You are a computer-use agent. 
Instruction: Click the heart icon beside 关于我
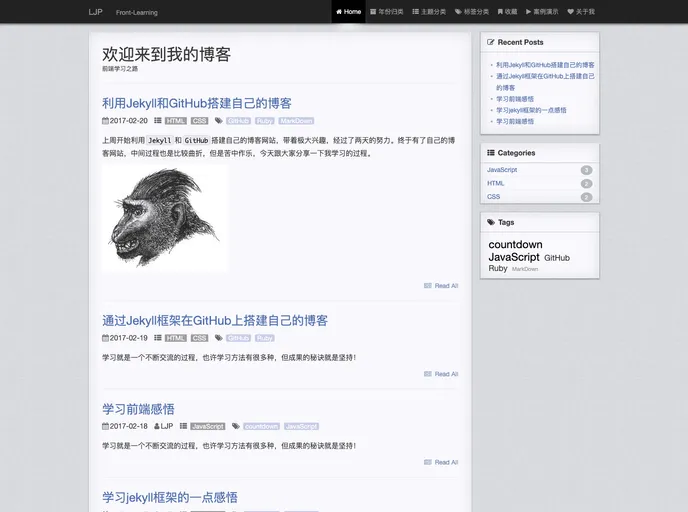tap(571, 12)
